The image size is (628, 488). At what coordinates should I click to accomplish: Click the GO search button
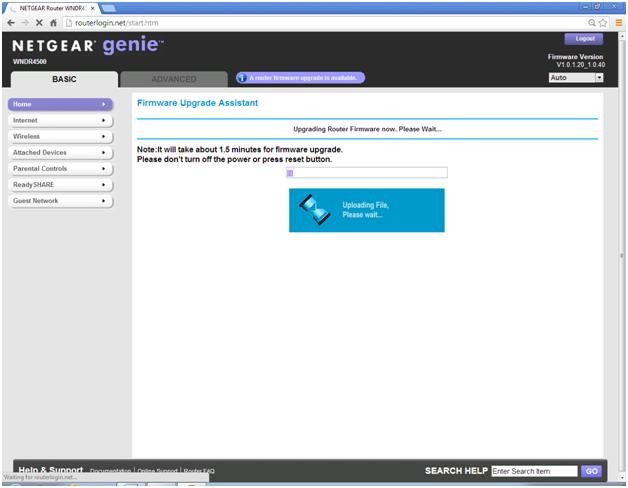tap(591, 471)
